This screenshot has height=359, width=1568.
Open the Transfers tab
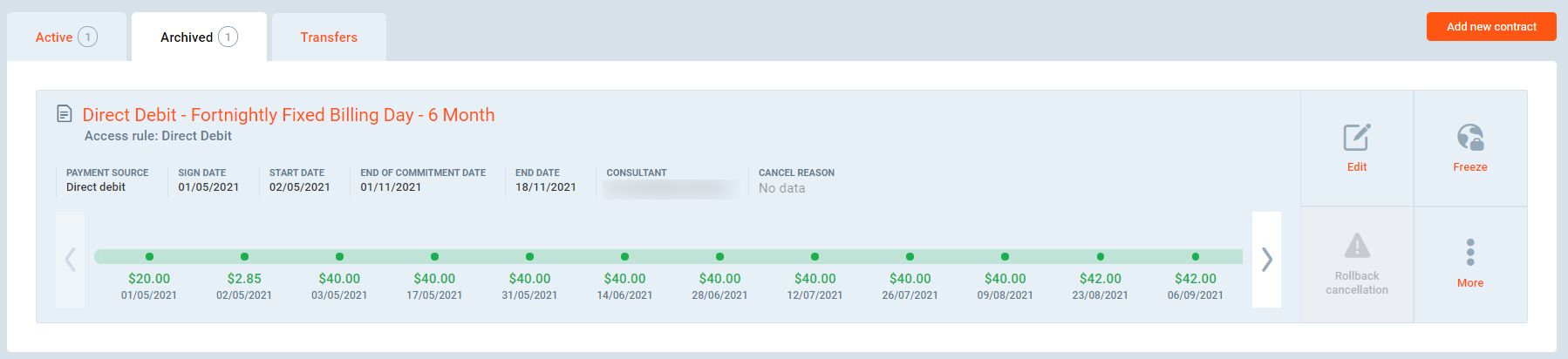tap(329, 37)
